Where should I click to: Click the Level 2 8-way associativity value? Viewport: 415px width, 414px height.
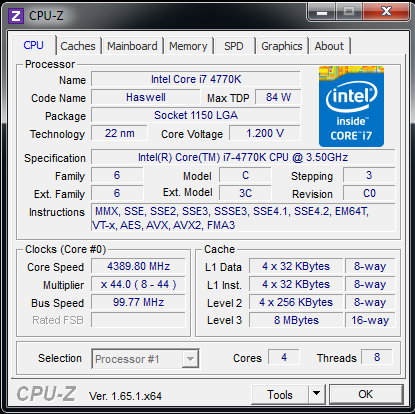point(370,302)
